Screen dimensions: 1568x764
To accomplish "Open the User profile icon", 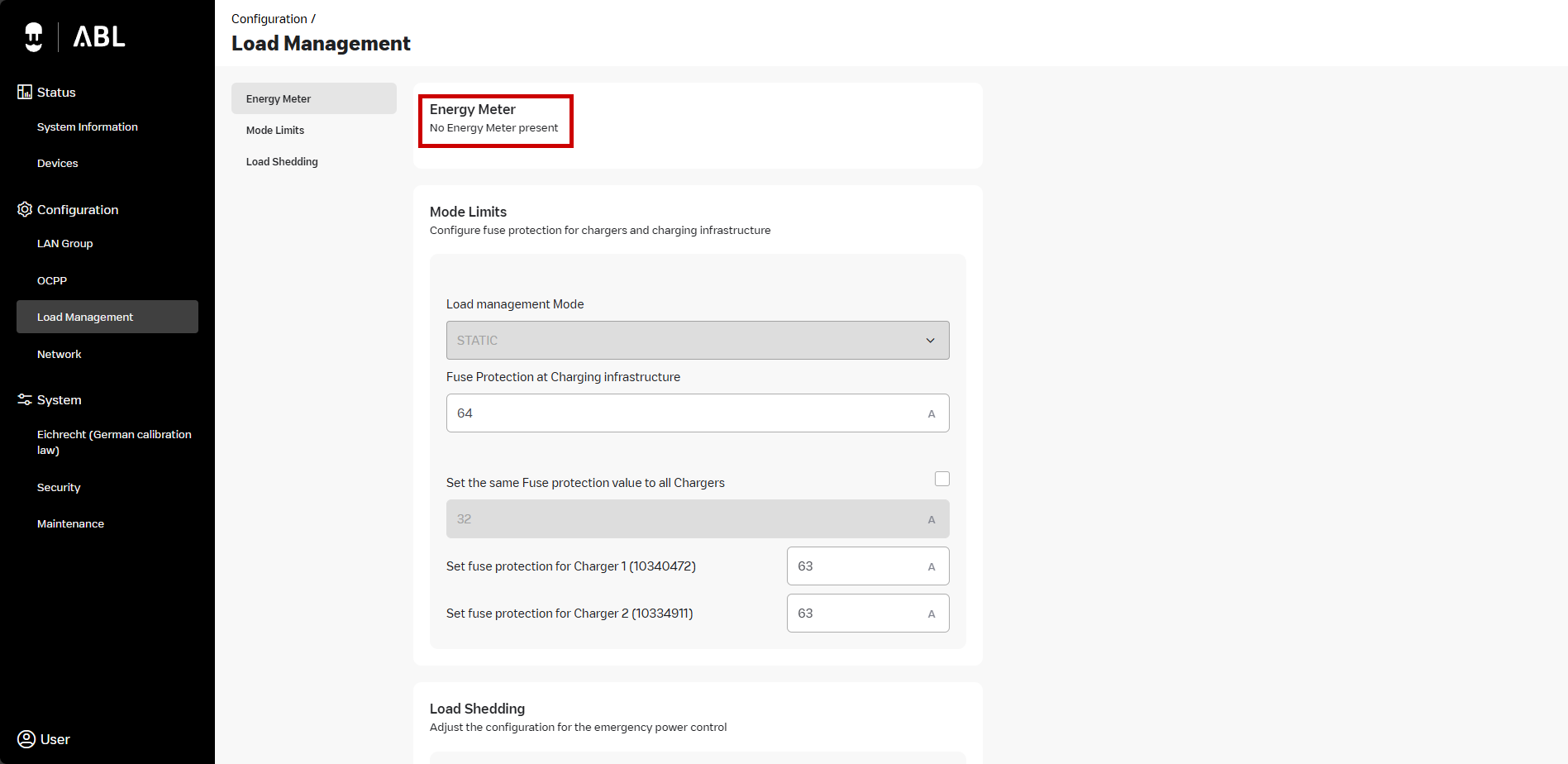I will coord(26,739).
